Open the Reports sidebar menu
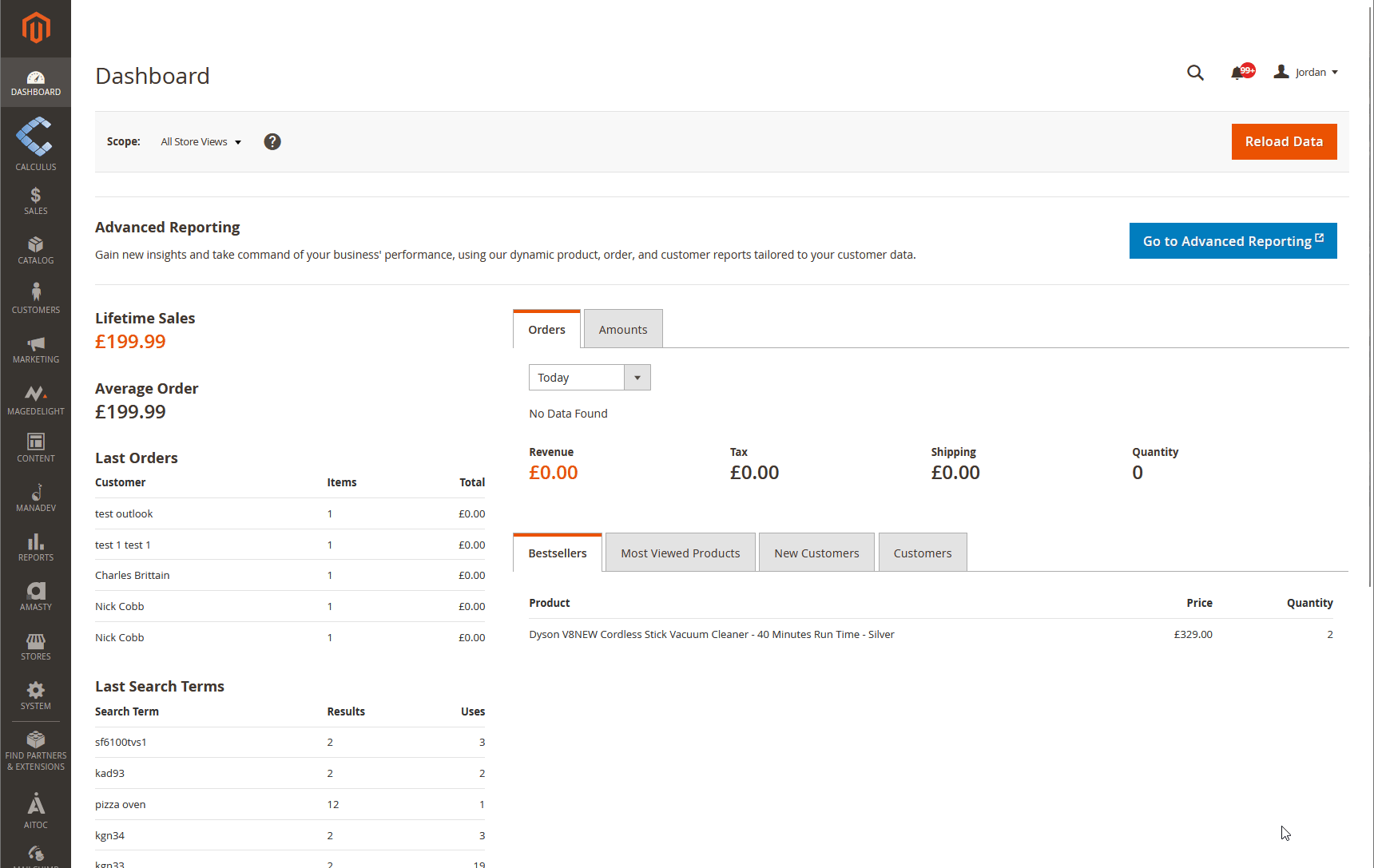 pos(36,547)
